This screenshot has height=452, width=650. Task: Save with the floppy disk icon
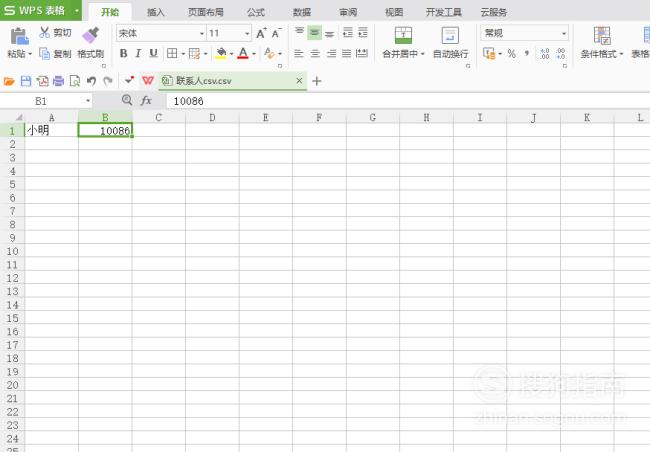(x=26, y=81)
